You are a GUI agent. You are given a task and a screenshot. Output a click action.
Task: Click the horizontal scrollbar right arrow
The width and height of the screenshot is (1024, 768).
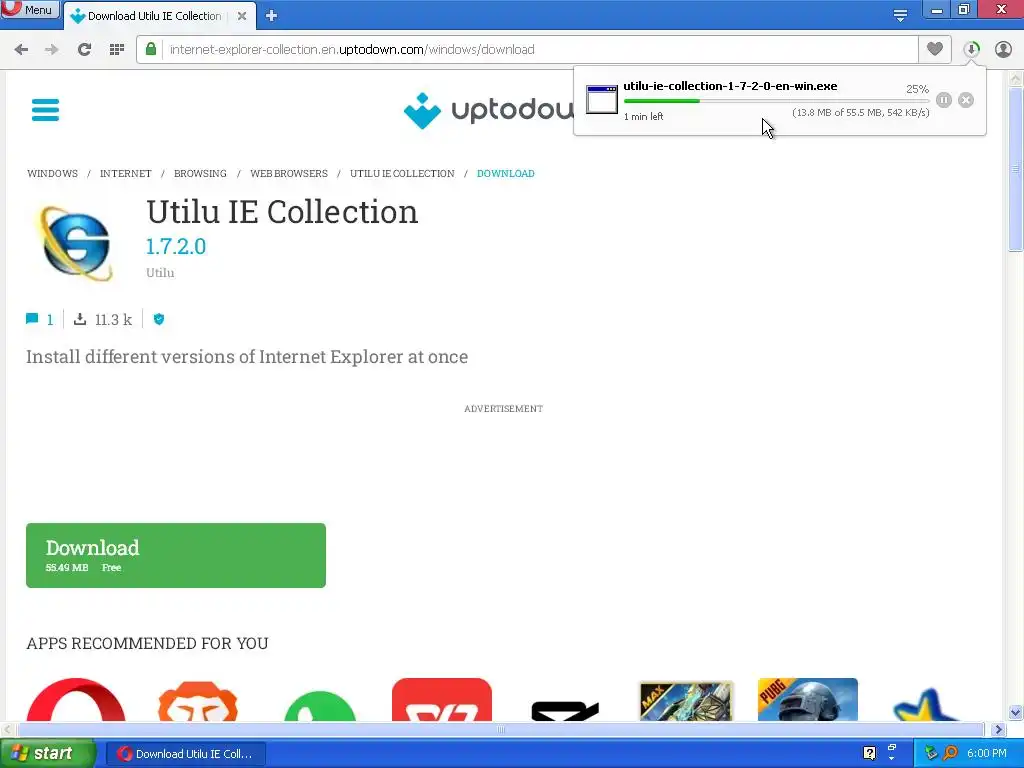coord(998,729)
